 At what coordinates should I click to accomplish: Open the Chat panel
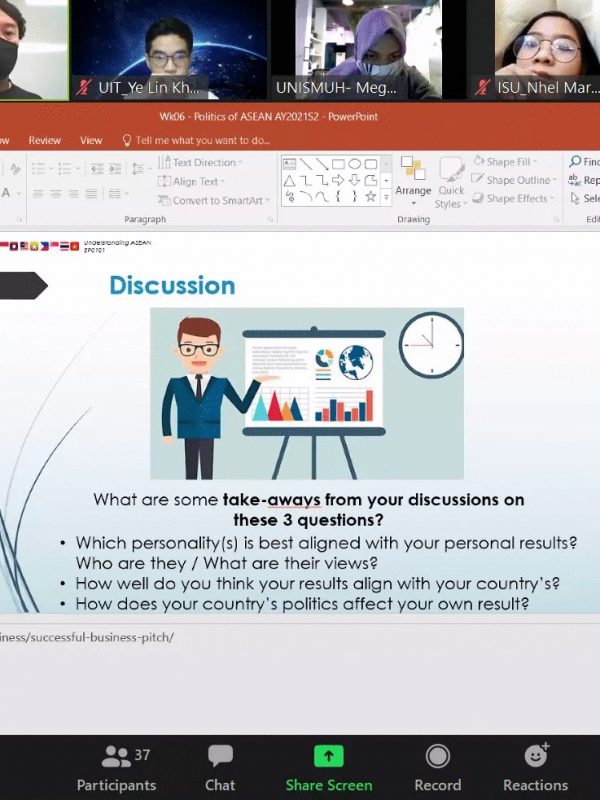click(220, 768)
